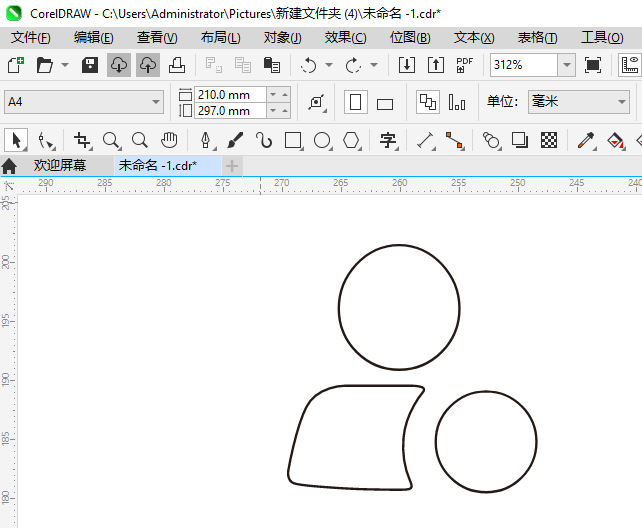Expand the undo history dropdown arrow

point(329,65)
